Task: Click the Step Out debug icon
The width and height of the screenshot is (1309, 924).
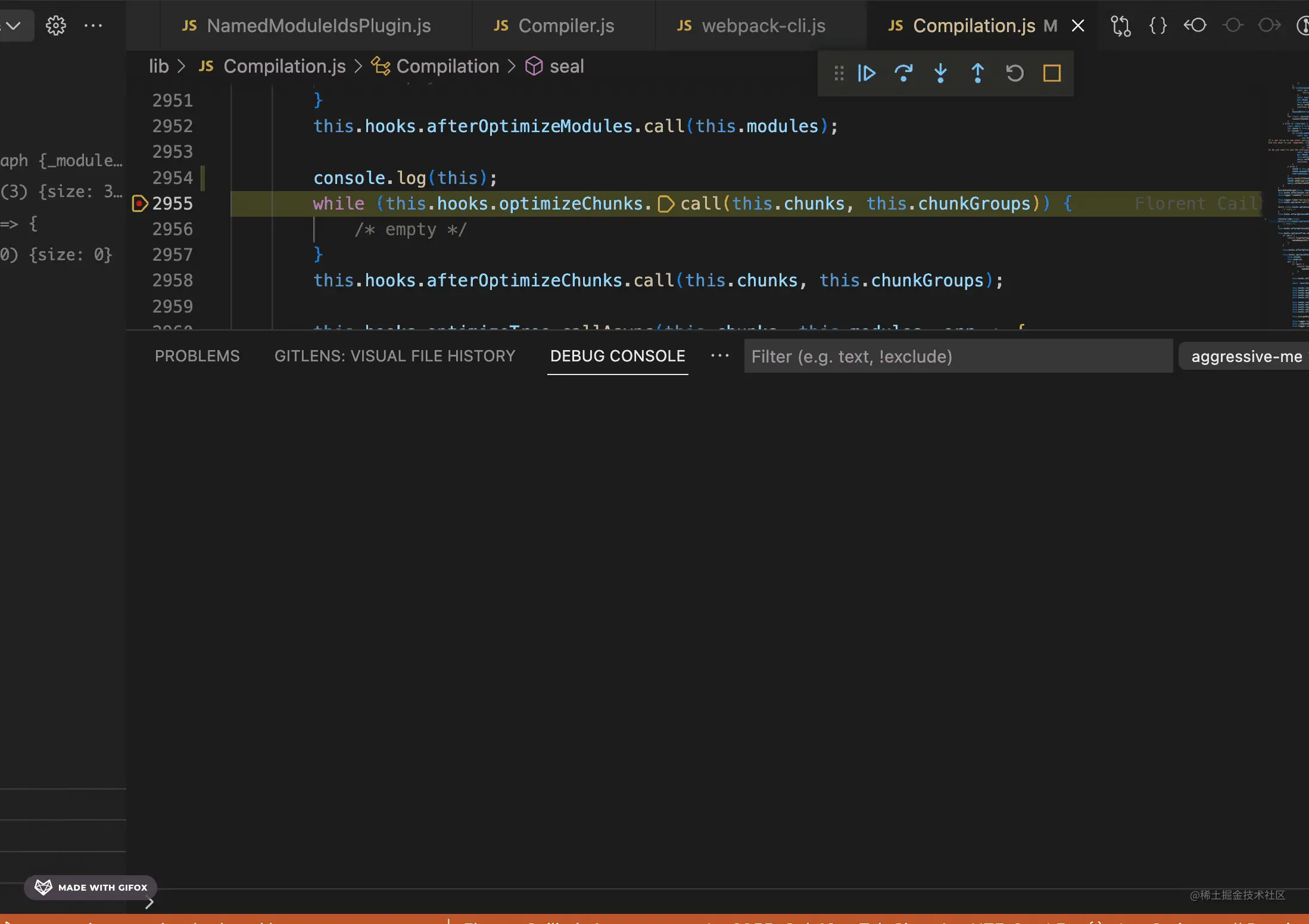Action: pos(978,73)
